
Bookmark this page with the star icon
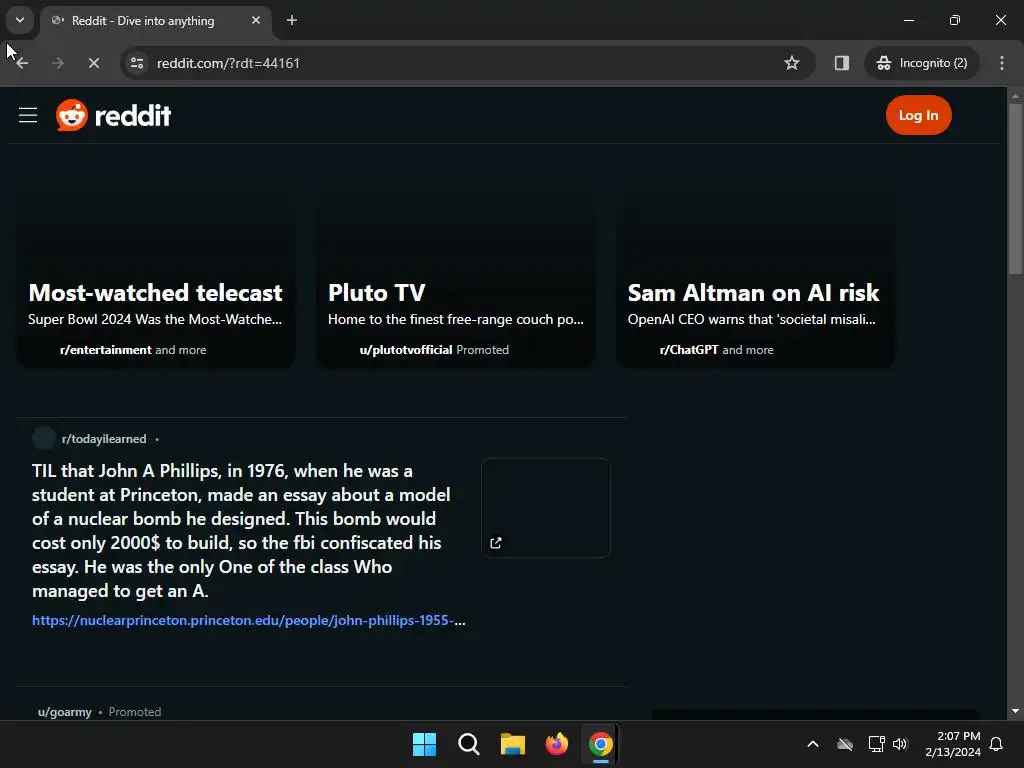click(792, 63)
